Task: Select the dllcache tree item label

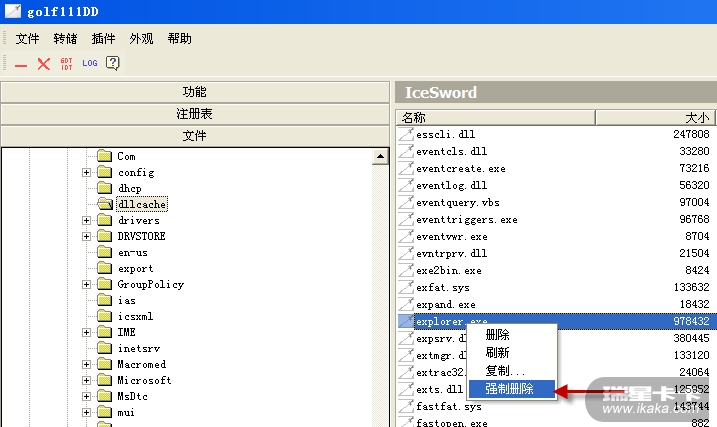Action: (x=142, y=204)
